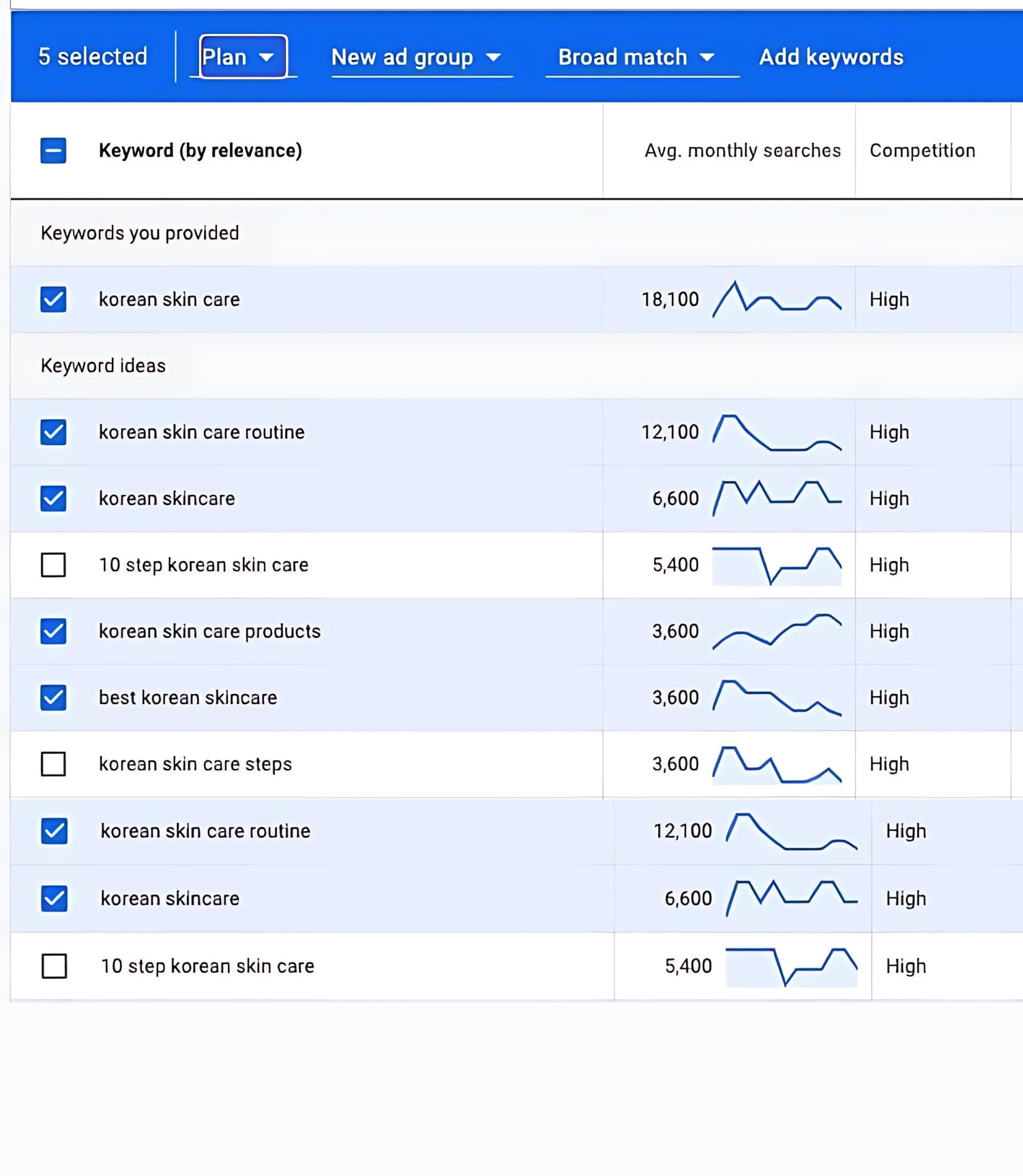Click 3,600 value in 'best korean skincare' row
Image resolution: width=1023 pixels, height=1176 pixels.
675,697
